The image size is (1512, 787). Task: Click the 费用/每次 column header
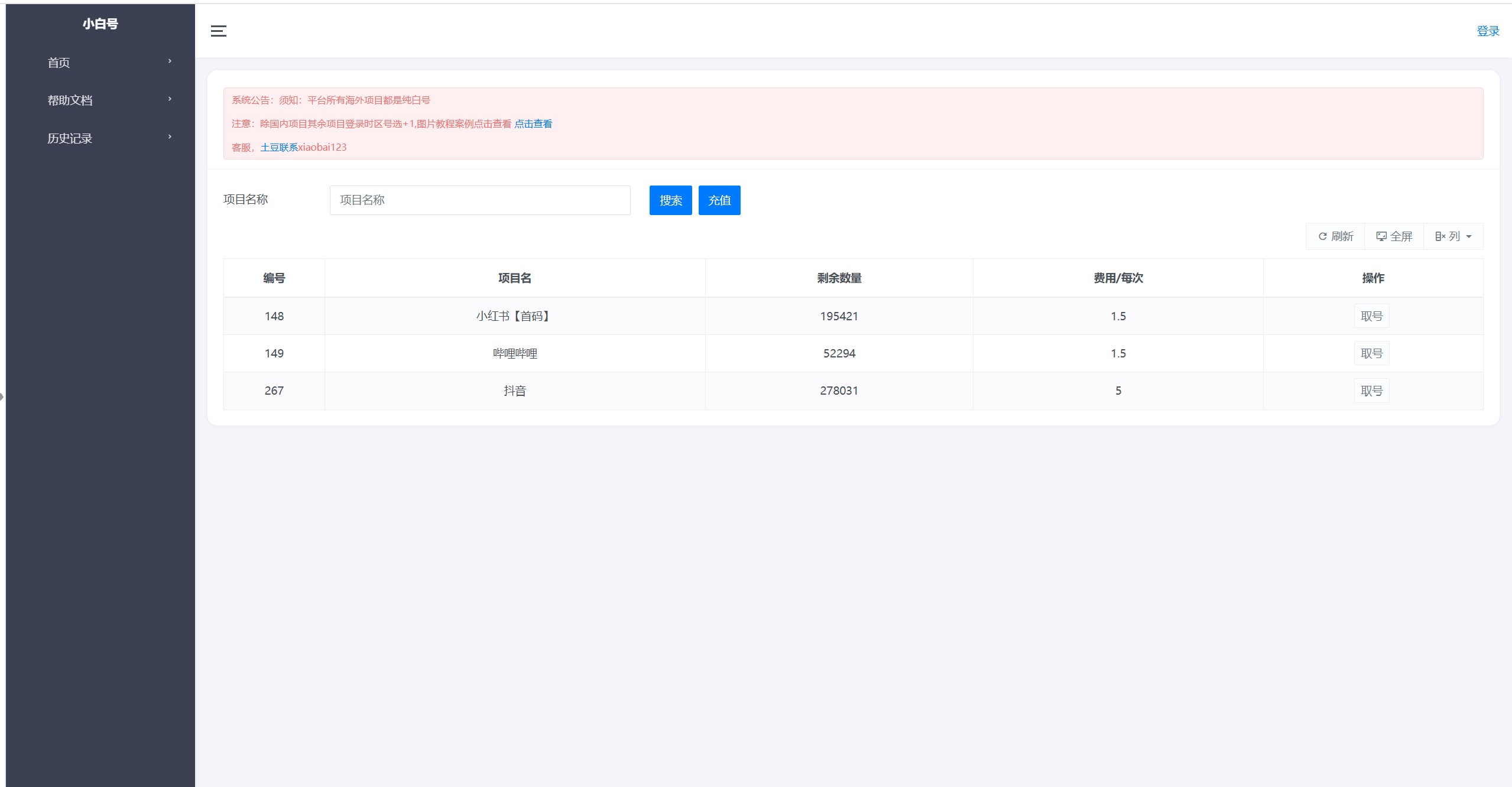tap(1118, 278)
